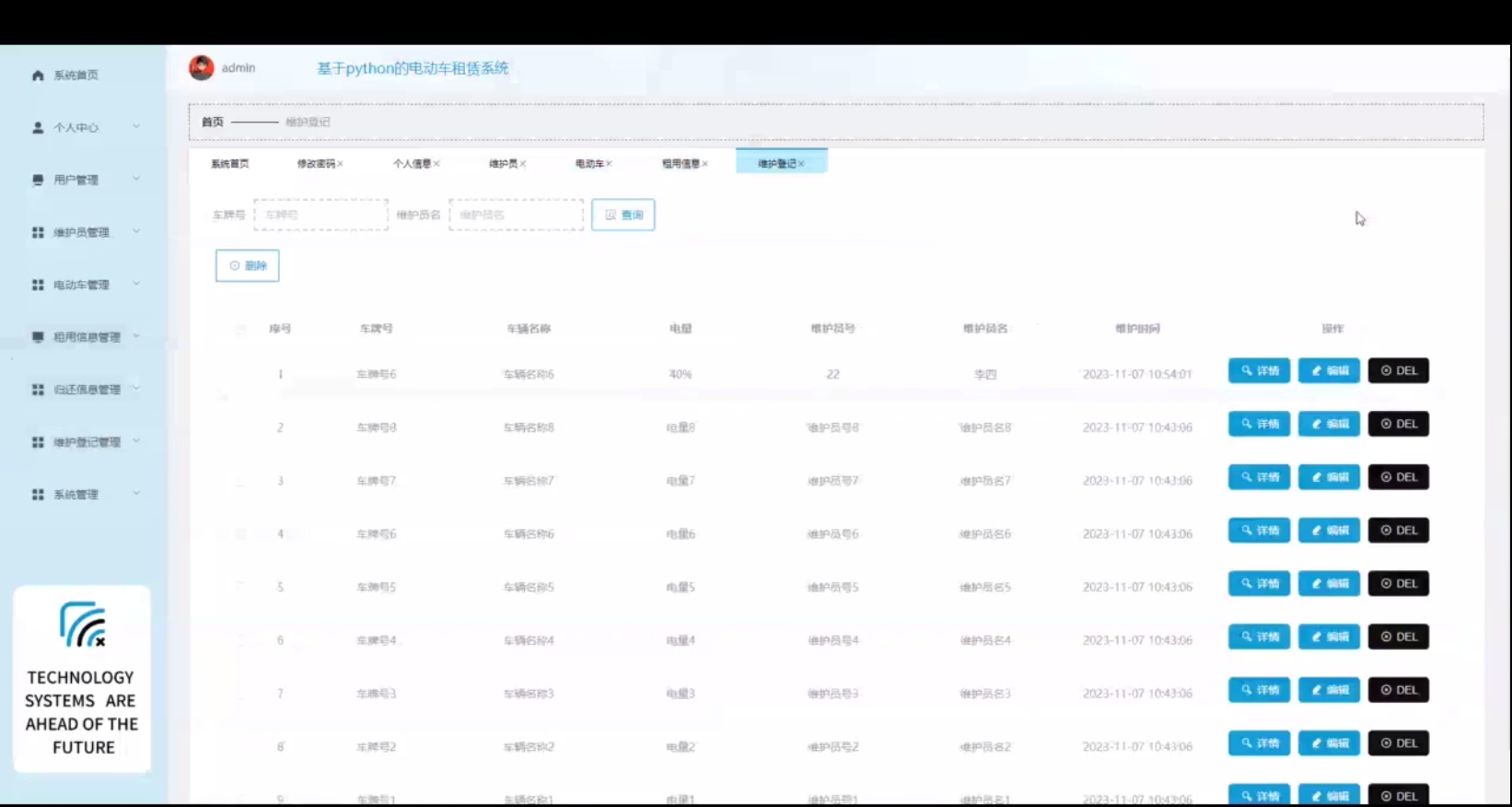This screenshot has width=1512, height=807.
Task: Expand the 归还信息管理 menu arrow
Action: [136, 389]
